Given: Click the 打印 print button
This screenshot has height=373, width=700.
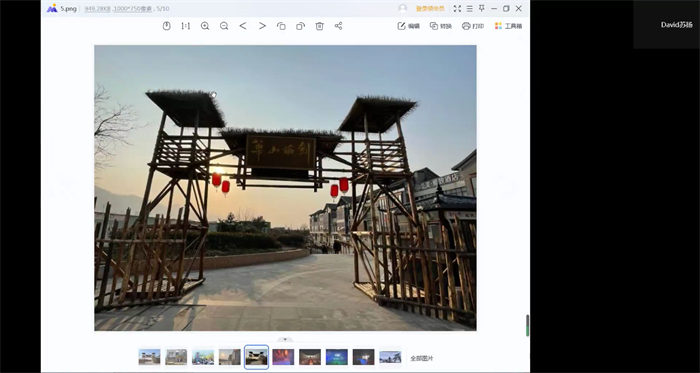Looking at the screenshot, I should pyautogui.click(x=473, y=26).
